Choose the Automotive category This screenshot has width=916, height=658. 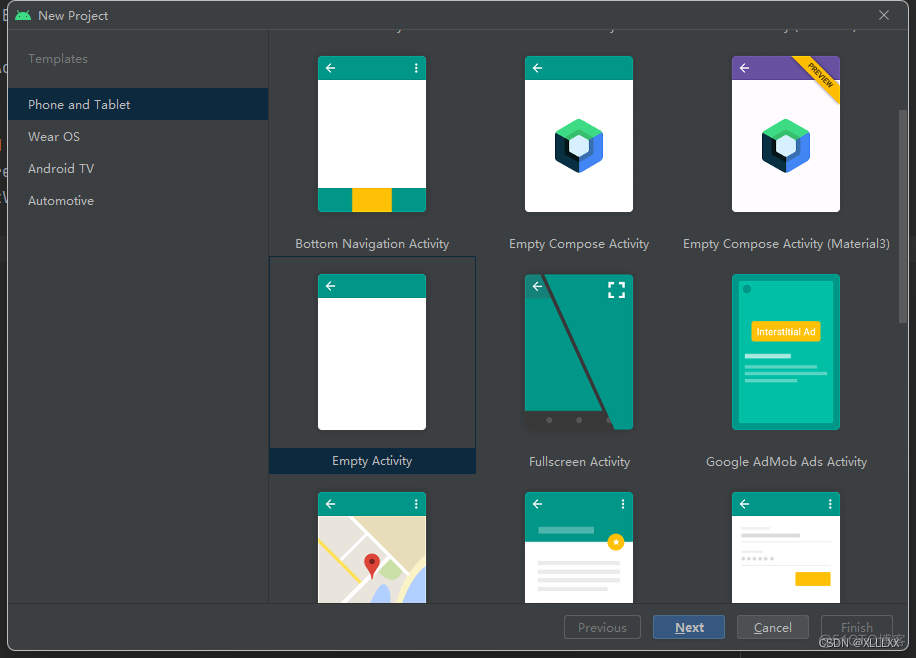tap(138, 201)
